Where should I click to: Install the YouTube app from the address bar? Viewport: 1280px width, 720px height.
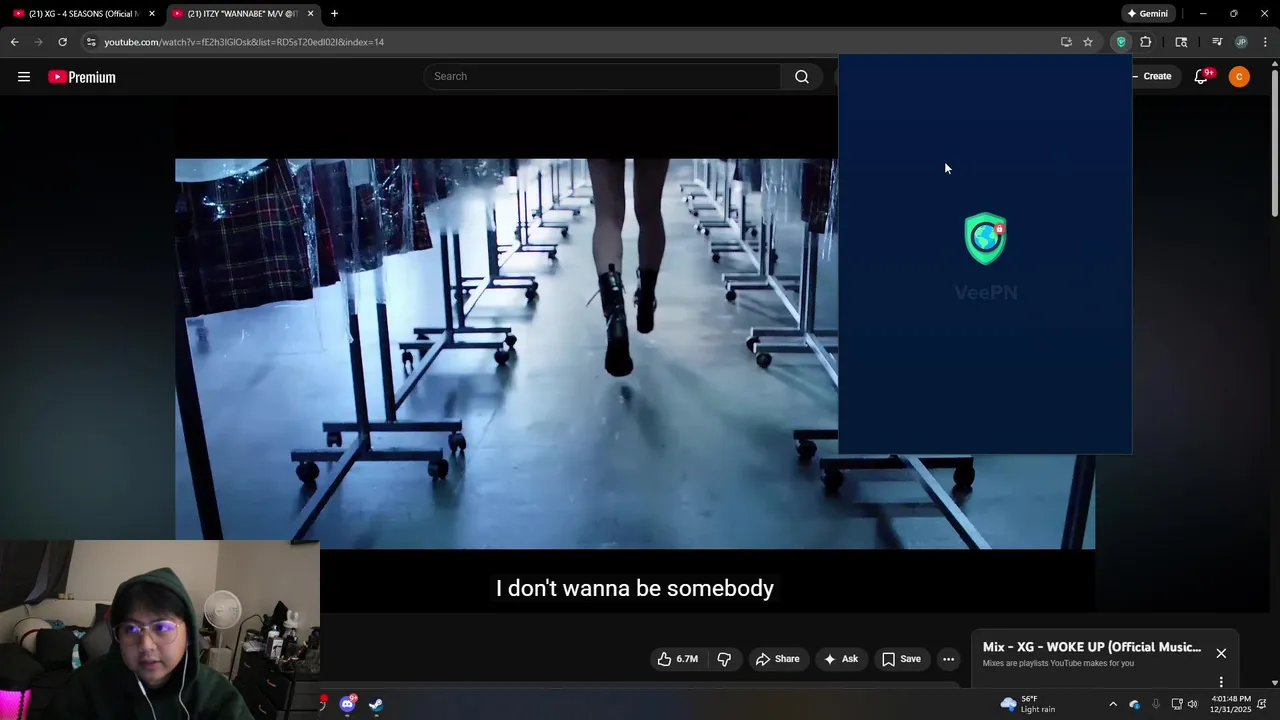(x=1066, y=42)
